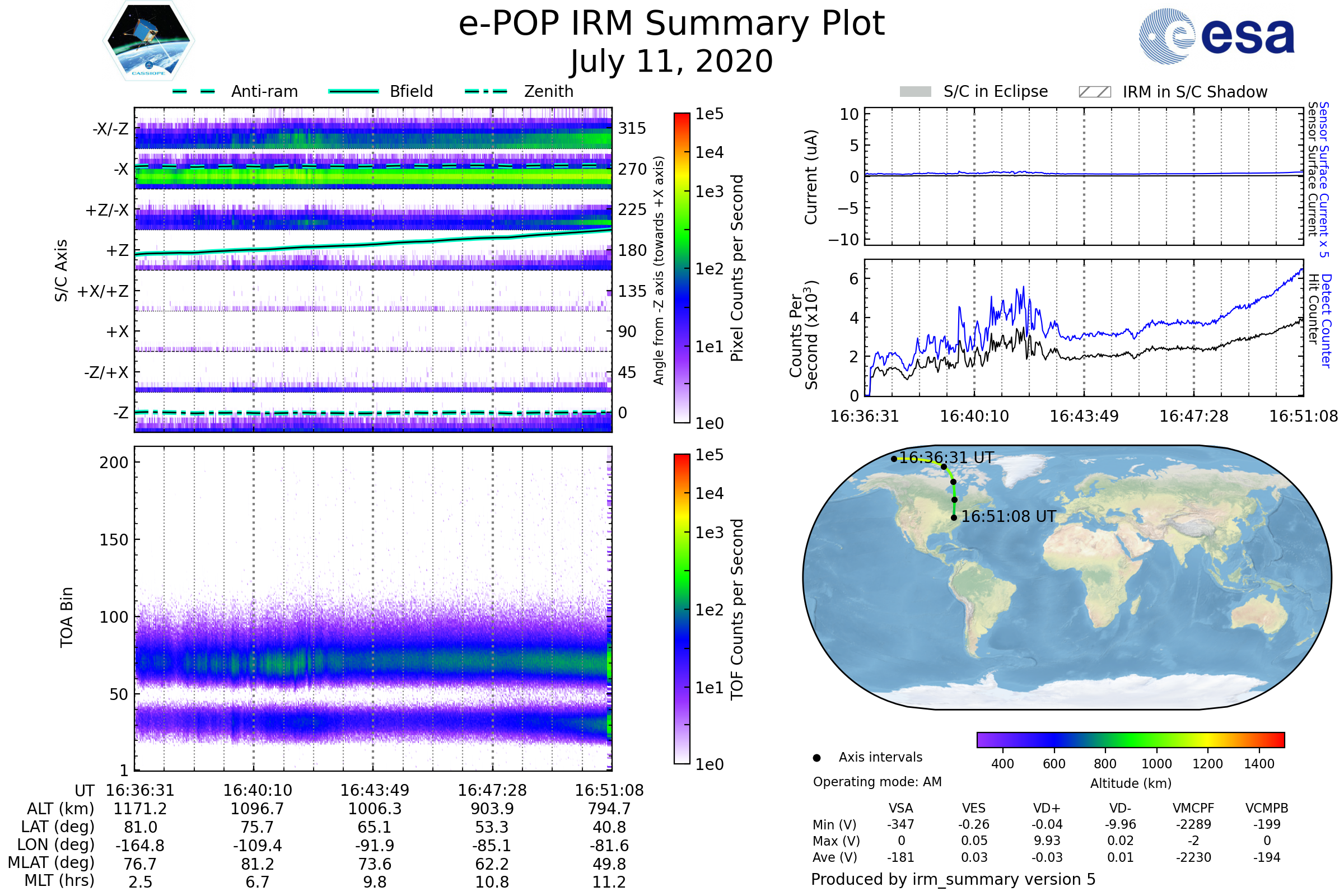Click the e-POP IRM Summary Plot title
The height and width of the screenshot is (896, 1344).
pyautogui.click(x=671, y=24)
